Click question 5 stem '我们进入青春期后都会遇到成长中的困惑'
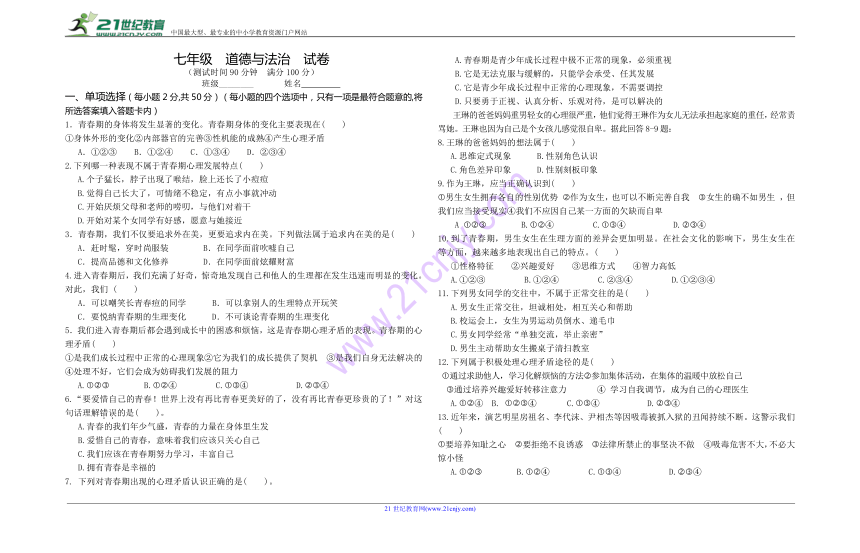 pyautogui.click(x=244, y=337)
